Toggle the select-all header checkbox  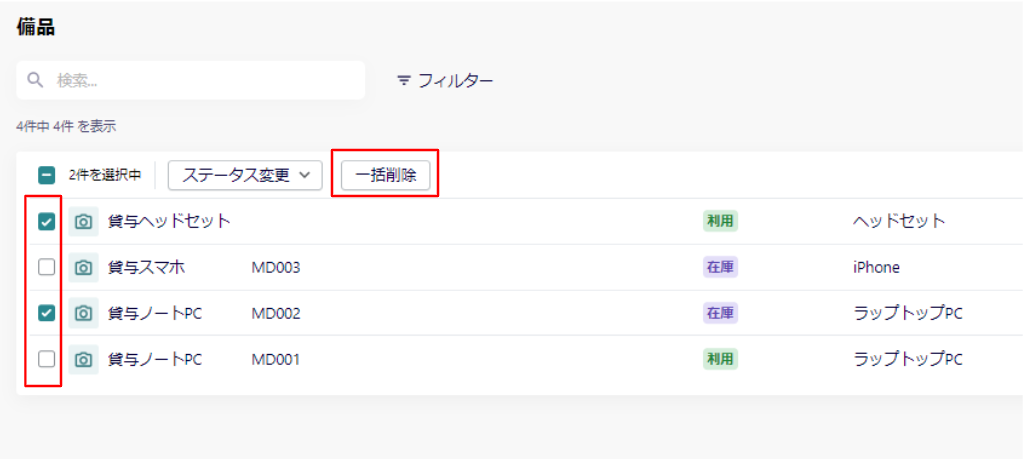coord(46,175)
